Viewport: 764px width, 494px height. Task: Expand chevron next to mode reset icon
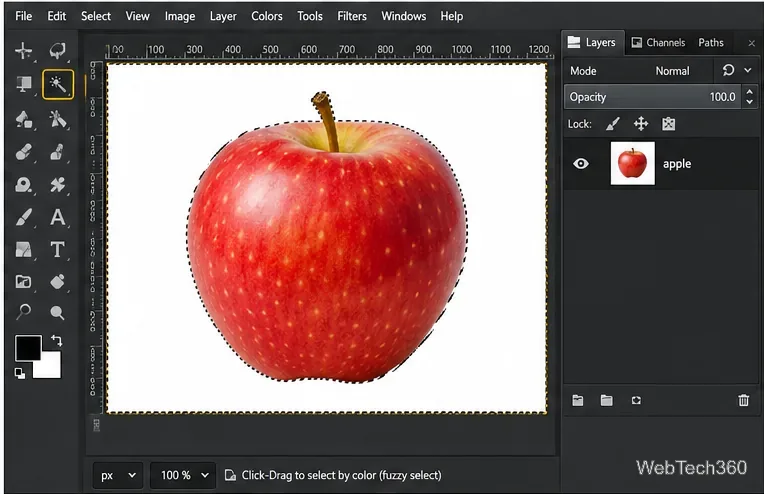click(x=748, y=71)
